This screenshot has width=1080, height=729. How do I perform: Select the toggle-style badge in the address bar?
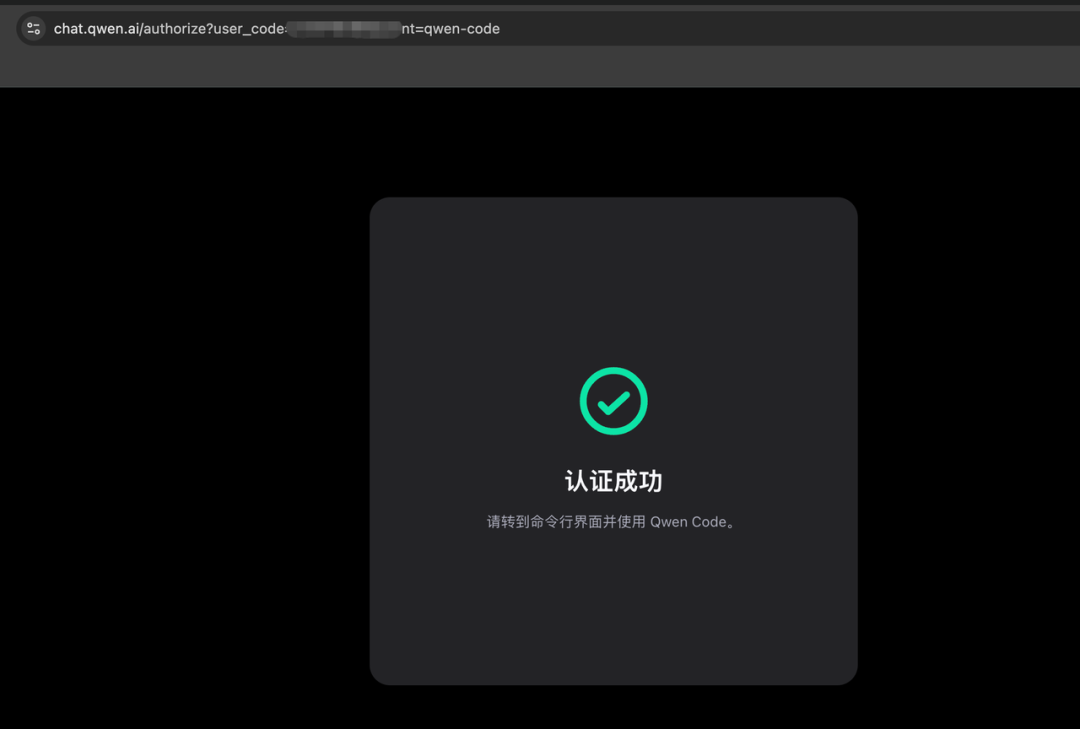pyautogui.click(x=33, y=28)
